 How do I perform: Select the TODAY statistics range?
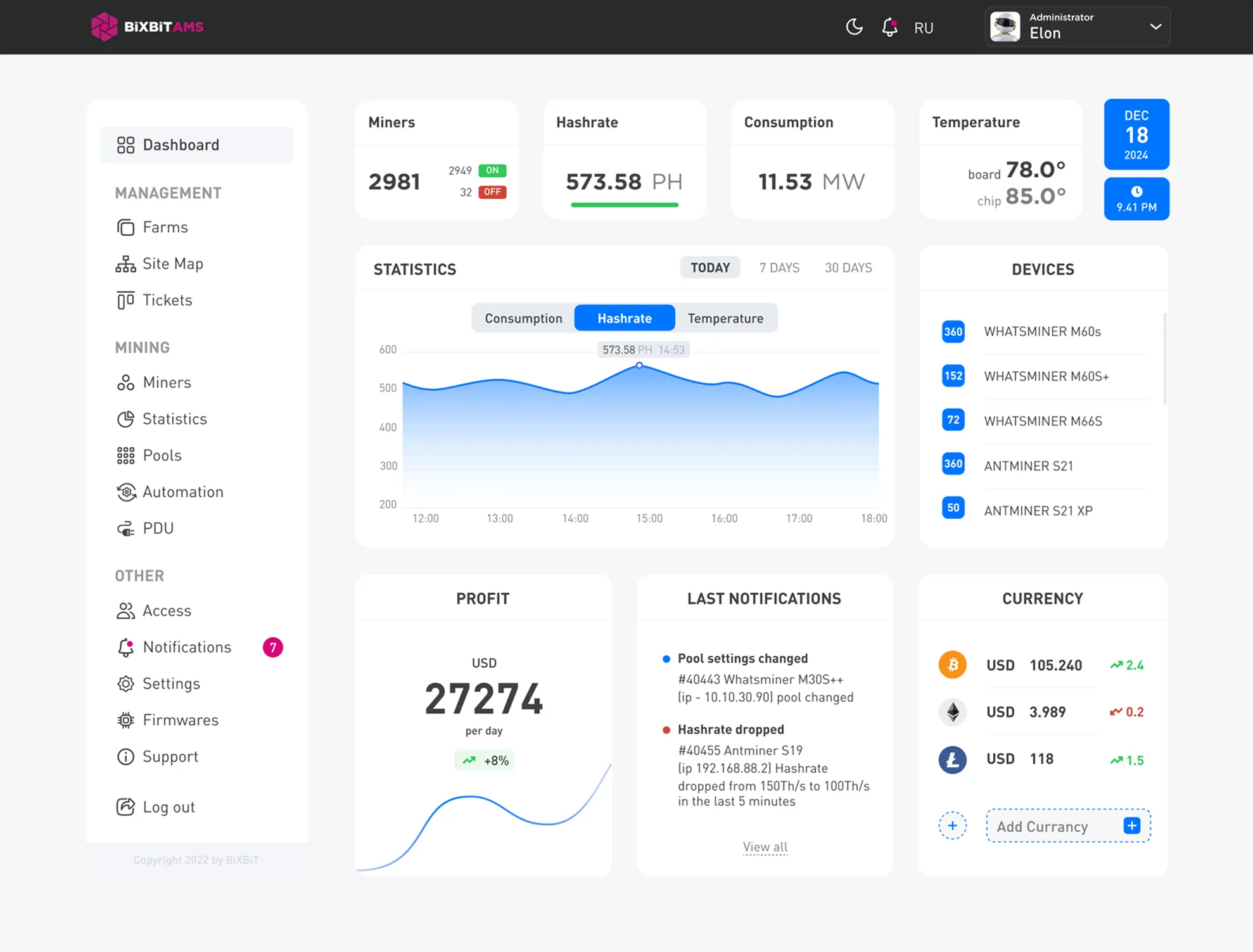pyautogui.click(x=710, y=268)
